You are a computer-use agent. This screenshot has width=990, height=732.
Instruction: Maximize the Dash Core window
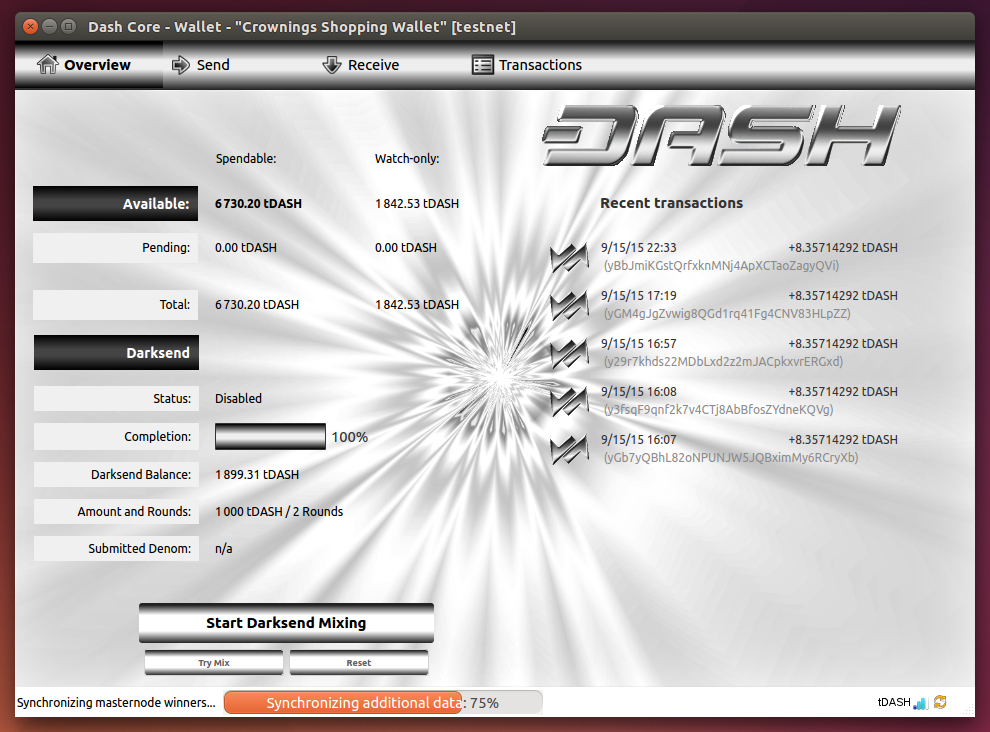[69, 27]
